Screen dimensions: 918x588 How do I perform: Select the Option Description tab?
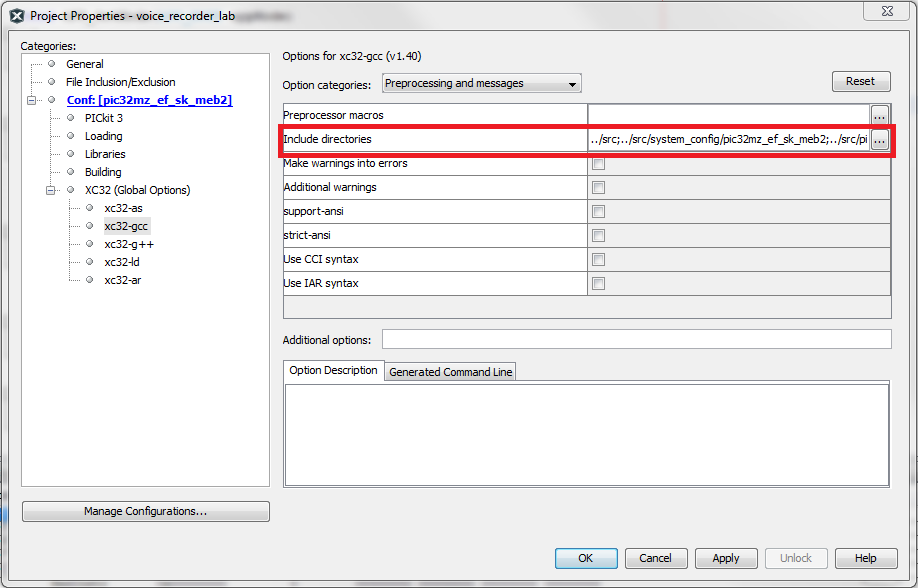click(333, 371)
